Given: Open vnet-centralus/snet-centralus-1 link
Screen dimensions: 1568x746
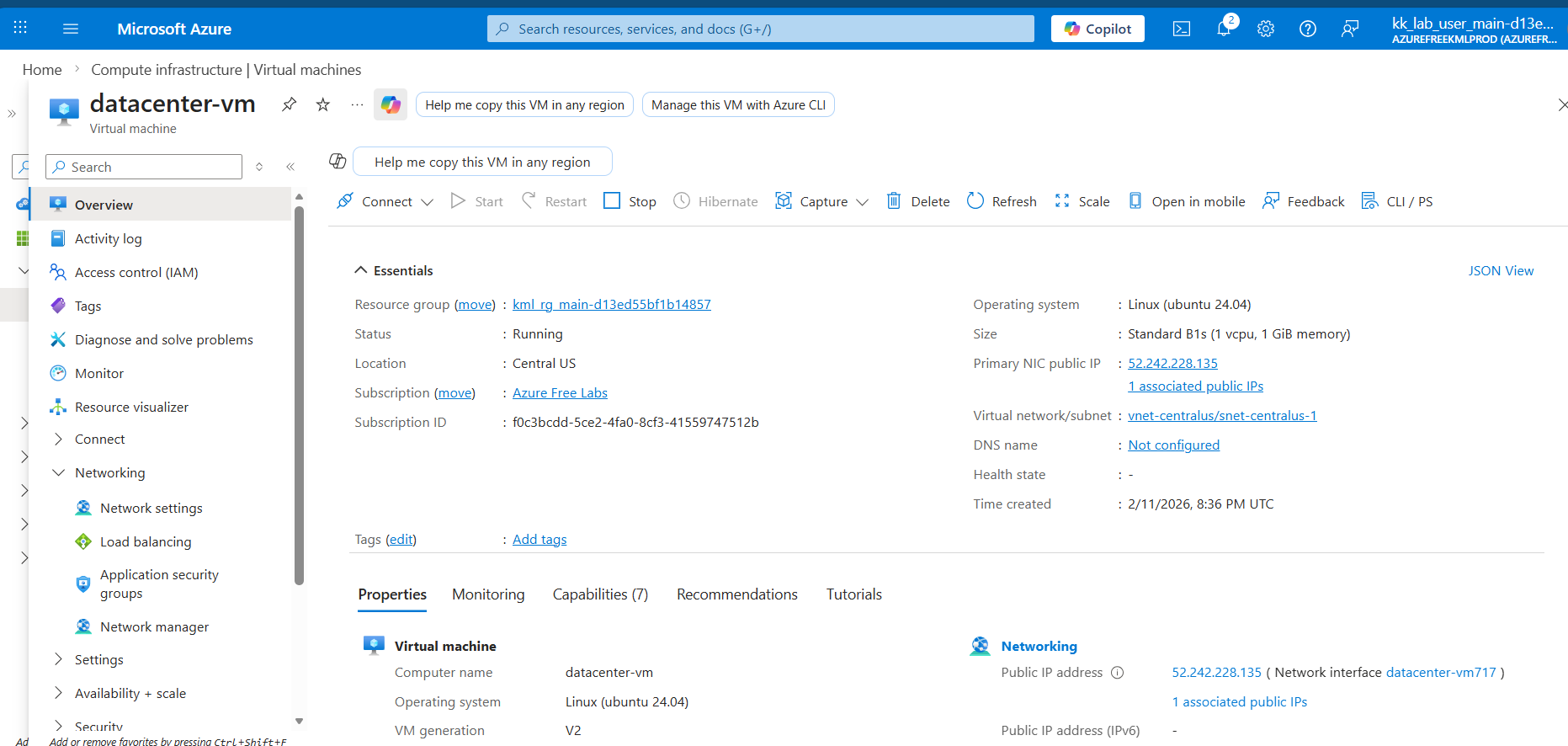Looking at the screenshot, I should [1222, 415].
